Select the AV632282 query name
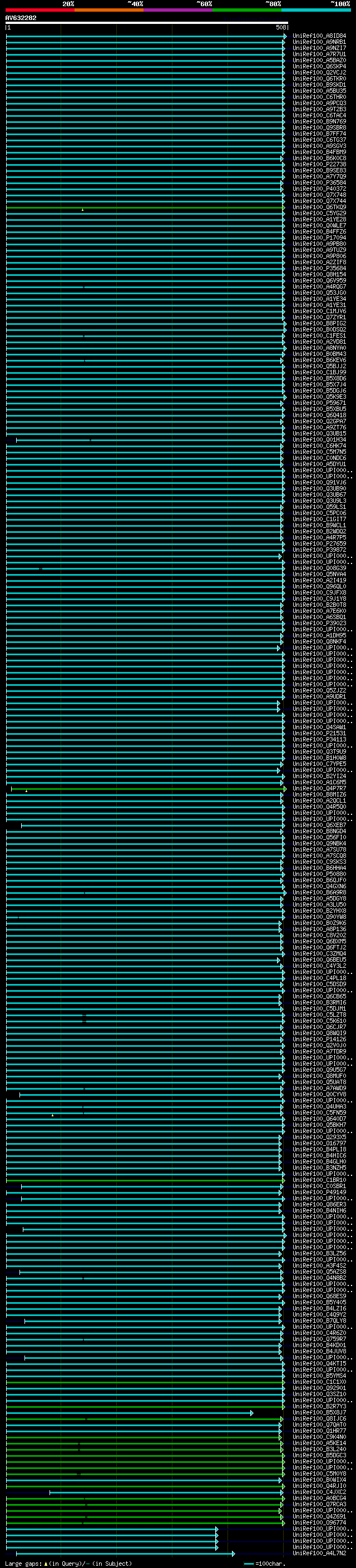The height and width of the screenshot is (1568, 356). pos(21,18)
